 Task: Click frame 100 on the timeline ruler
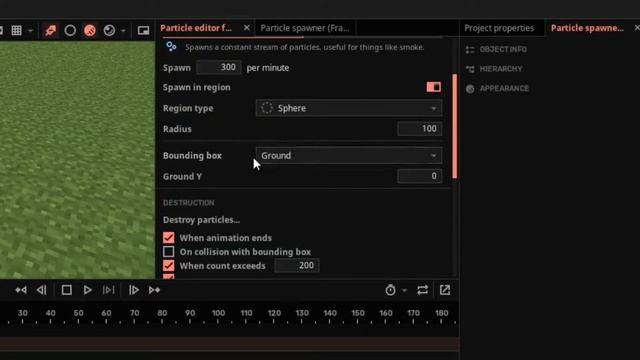[x=218, y=313]
